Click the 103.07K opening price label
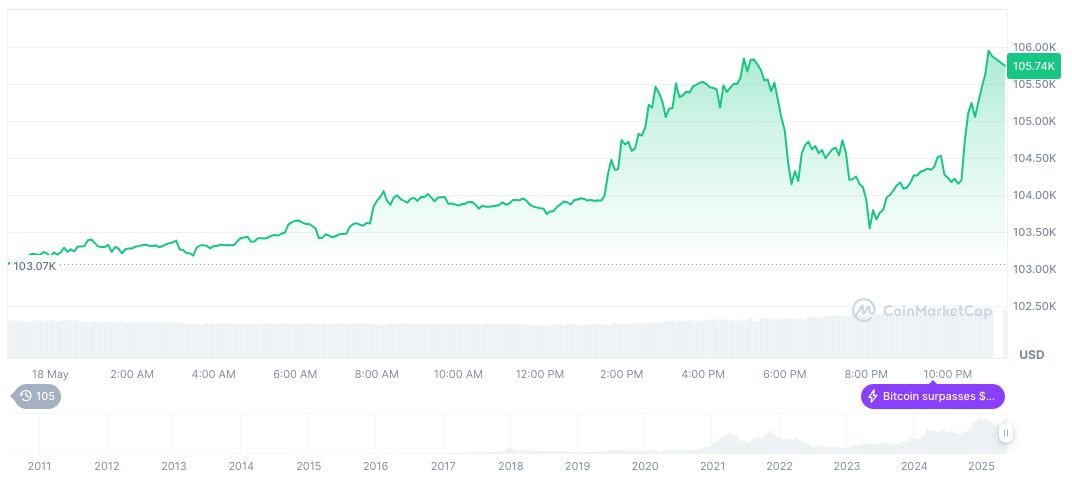The image size is (1072, 477). pos(35,266)
